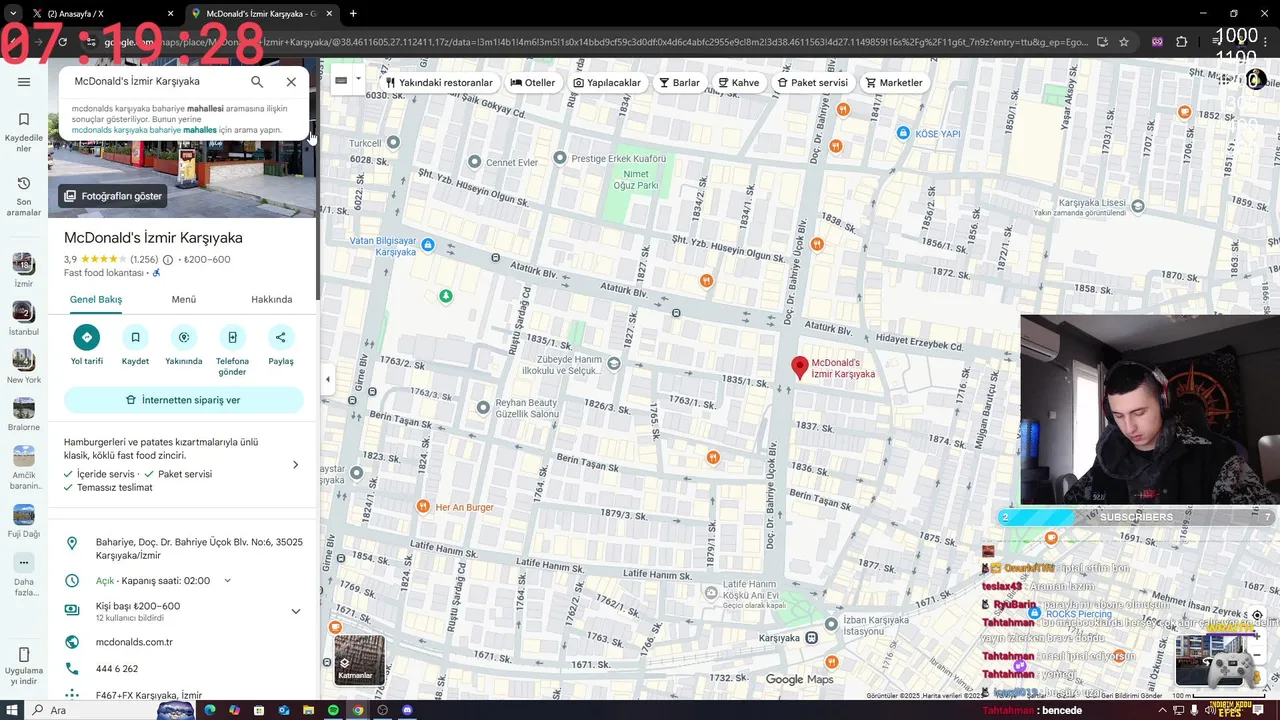The image size is (1280, 720).
Task: Open the Google Maps hamburger menu
Action: tap(24, 82)
